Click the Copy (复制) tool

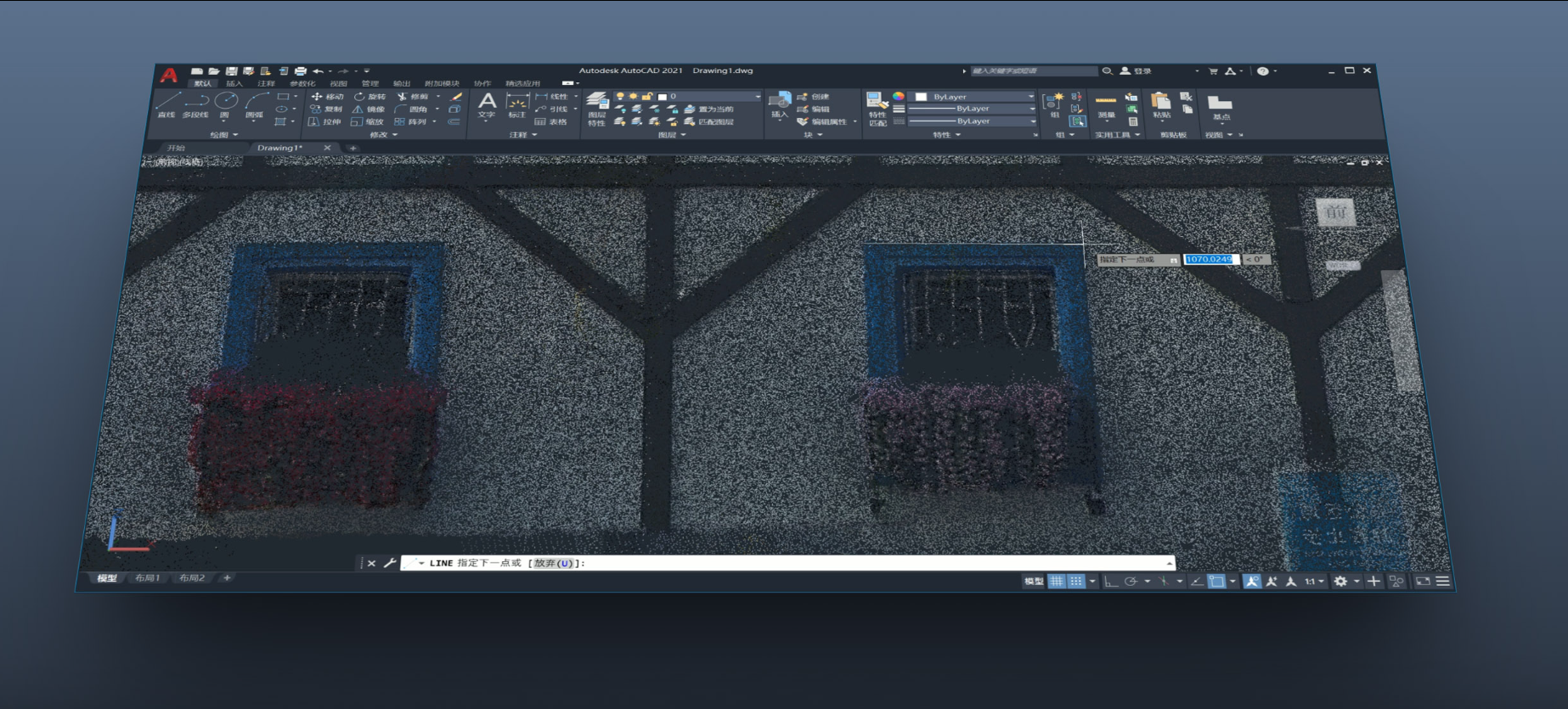[x=326, y=110]
